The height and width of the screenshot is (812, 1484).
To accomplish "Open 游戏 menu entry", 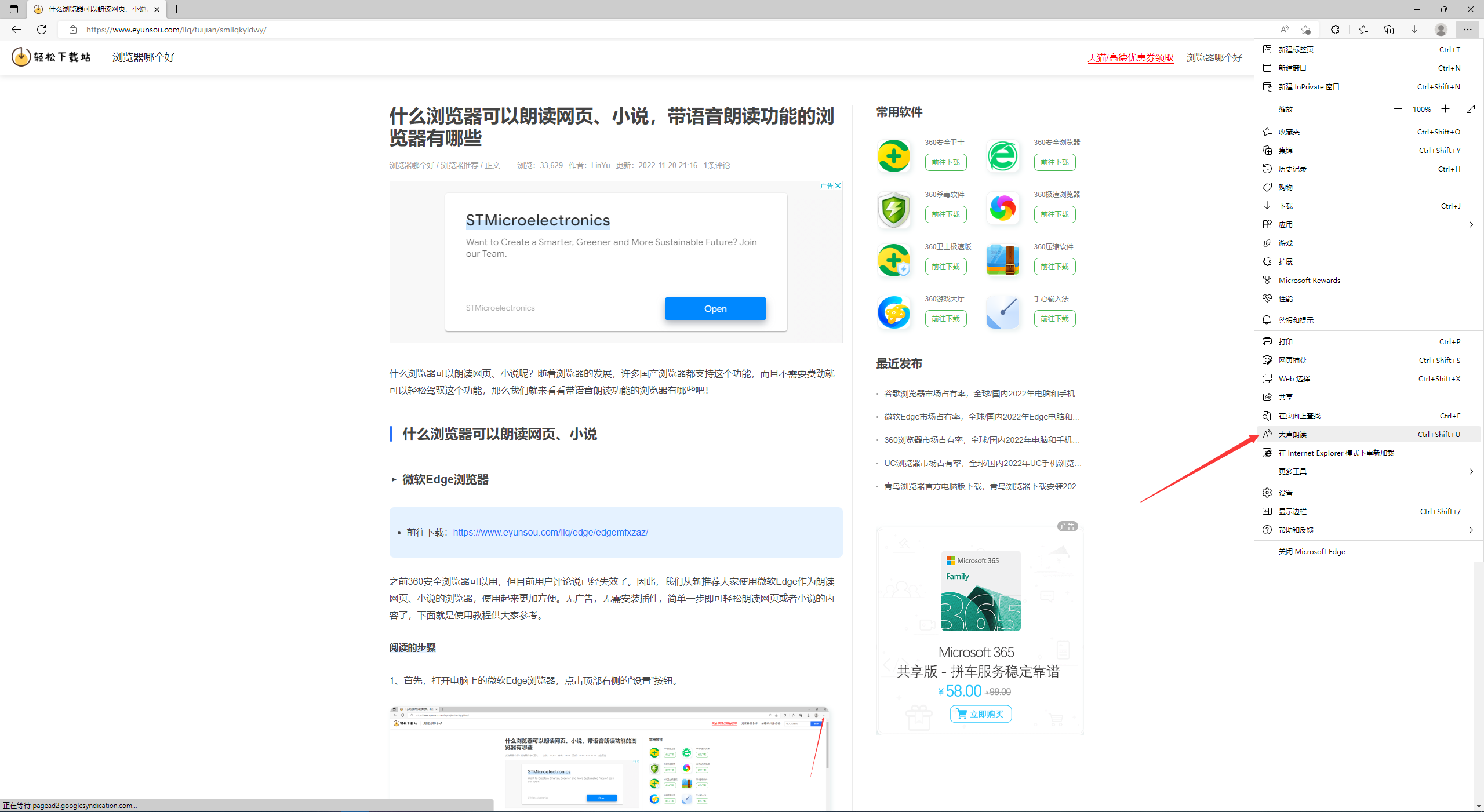I will point(1368,243).
